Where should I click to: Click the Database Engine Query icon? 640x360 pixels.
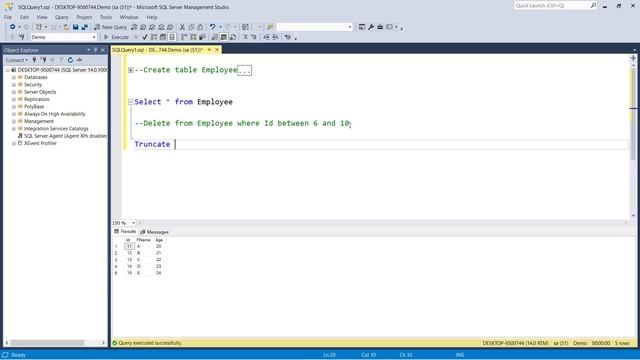(134, 27)
